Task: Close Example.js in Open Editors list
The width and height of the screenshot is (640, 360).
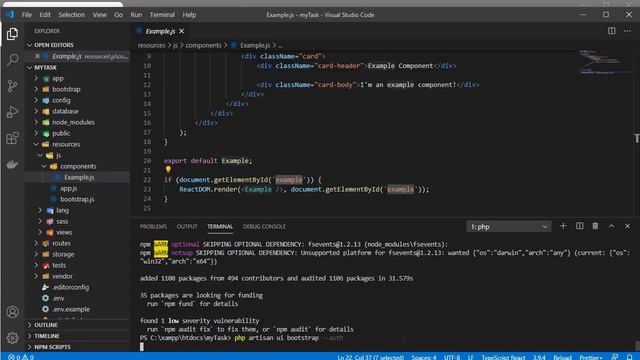Action: pos(38,56)
